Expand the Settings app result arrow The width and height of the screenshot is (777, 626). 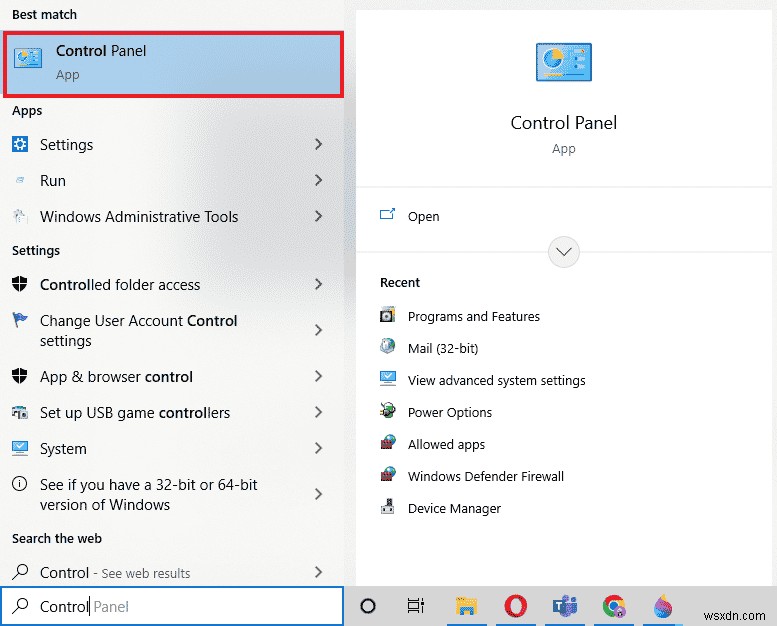tap(319, 144)
